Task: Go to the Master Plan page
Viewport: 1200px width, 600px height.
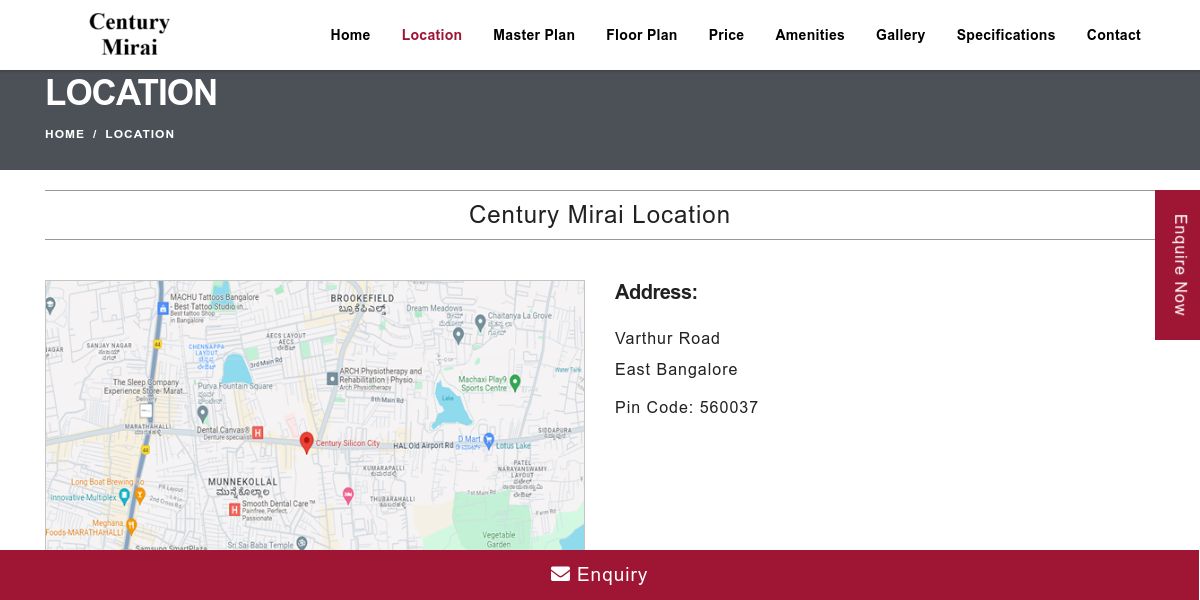Action: 534,35
